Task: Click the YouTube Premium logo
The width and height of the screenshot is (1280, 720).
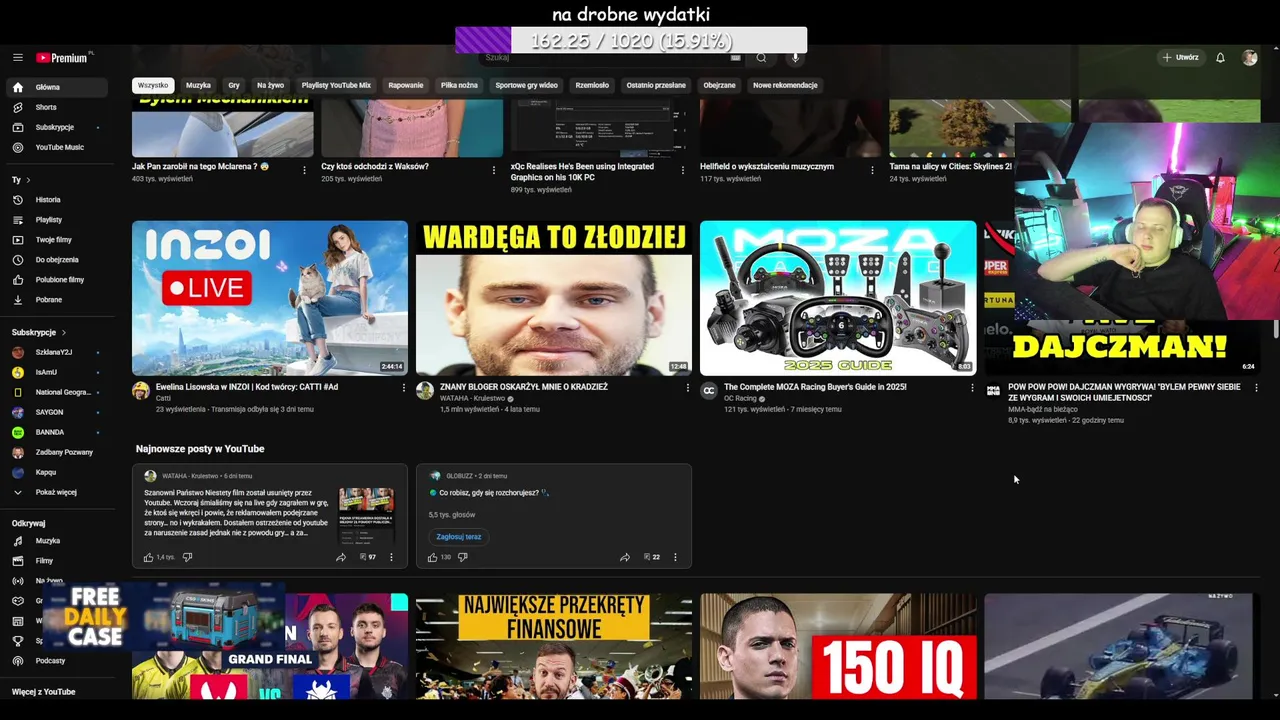Action: click(63, 58)
